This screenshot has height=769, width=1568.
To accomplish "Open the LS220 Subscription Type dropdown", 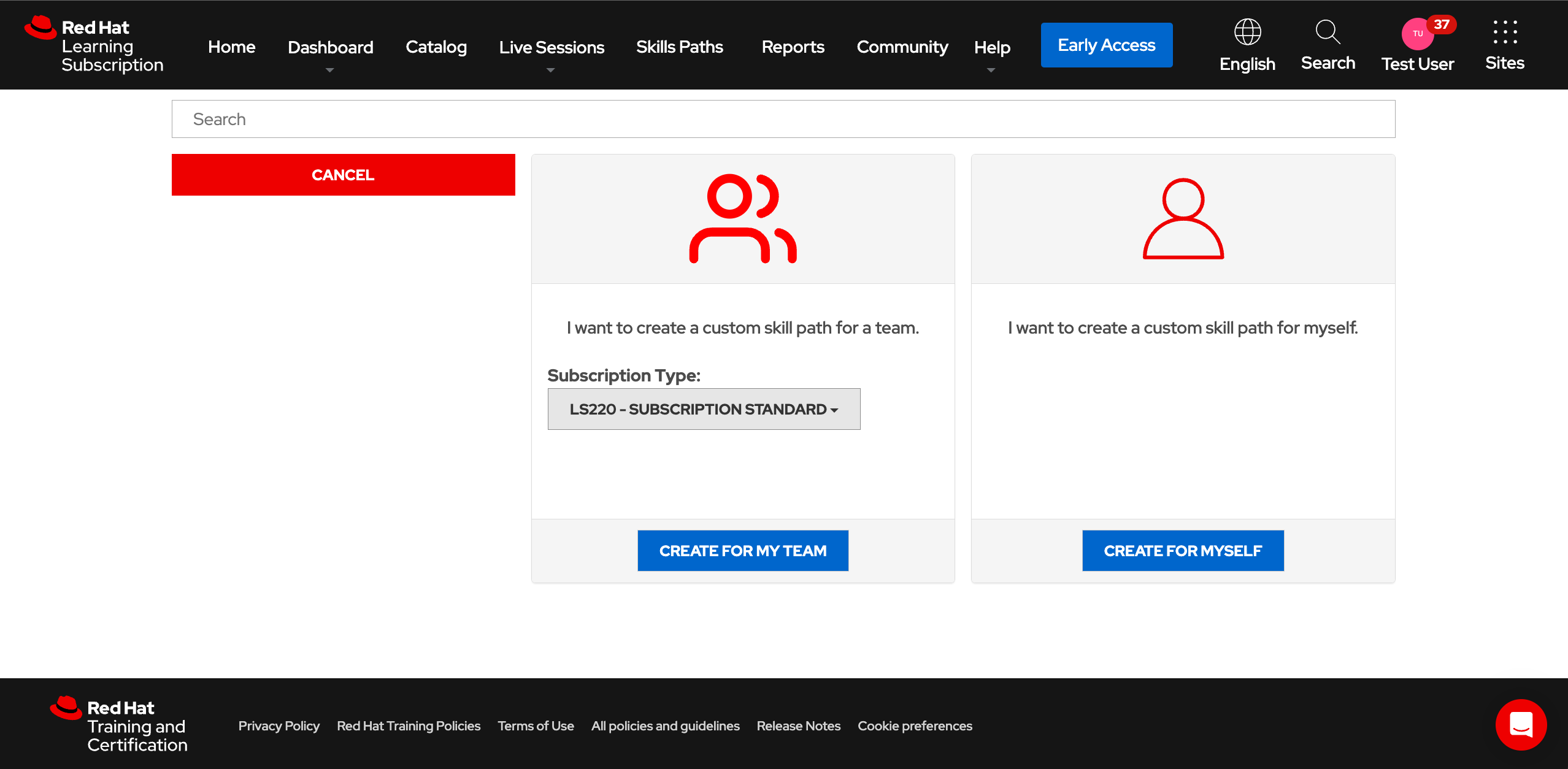I will click(703, 408).
